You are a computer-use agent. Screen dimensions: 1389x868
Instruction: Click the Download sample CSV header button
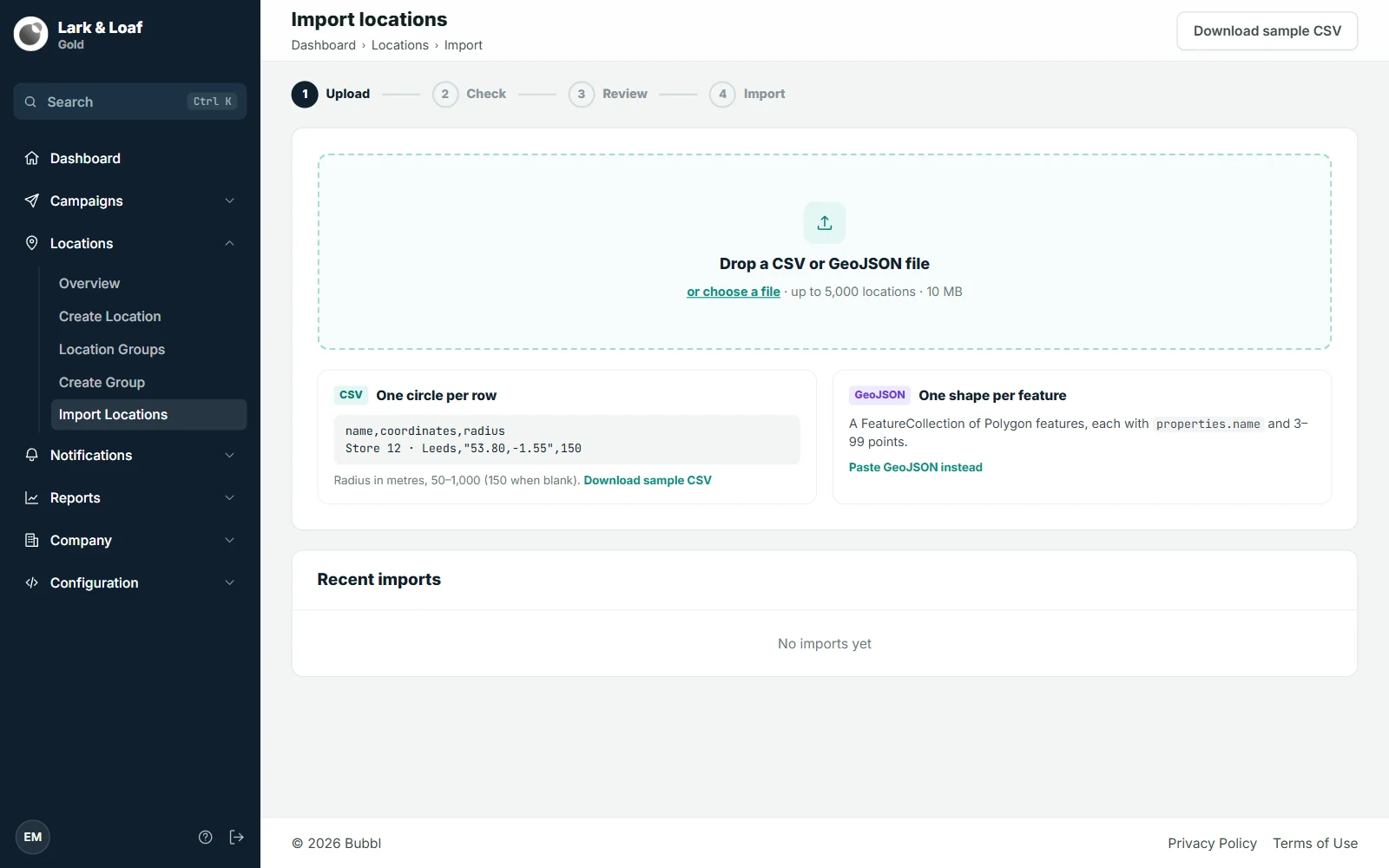point(1267,31)
